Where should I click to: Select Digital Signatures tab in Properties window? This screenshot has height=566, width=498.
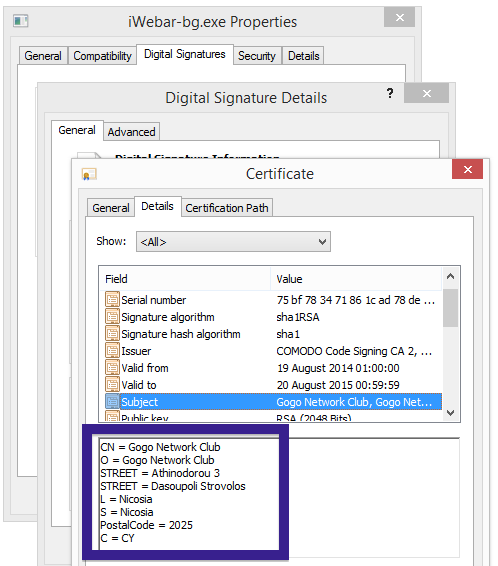(x=185, y=54)
